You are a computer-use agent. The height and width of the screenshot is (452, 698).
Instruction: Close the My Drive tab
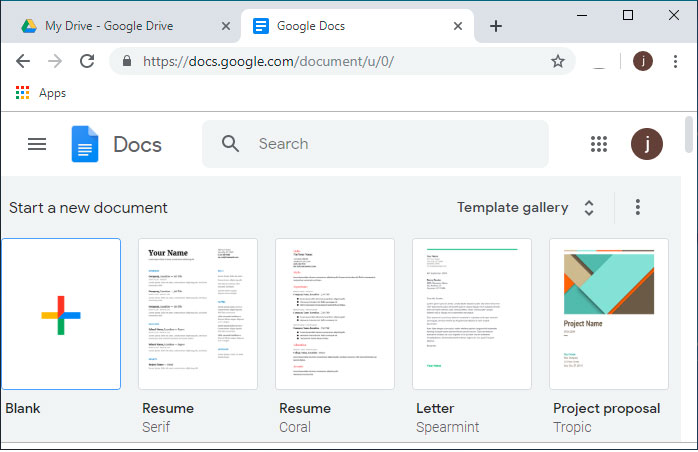coord(226,26)
